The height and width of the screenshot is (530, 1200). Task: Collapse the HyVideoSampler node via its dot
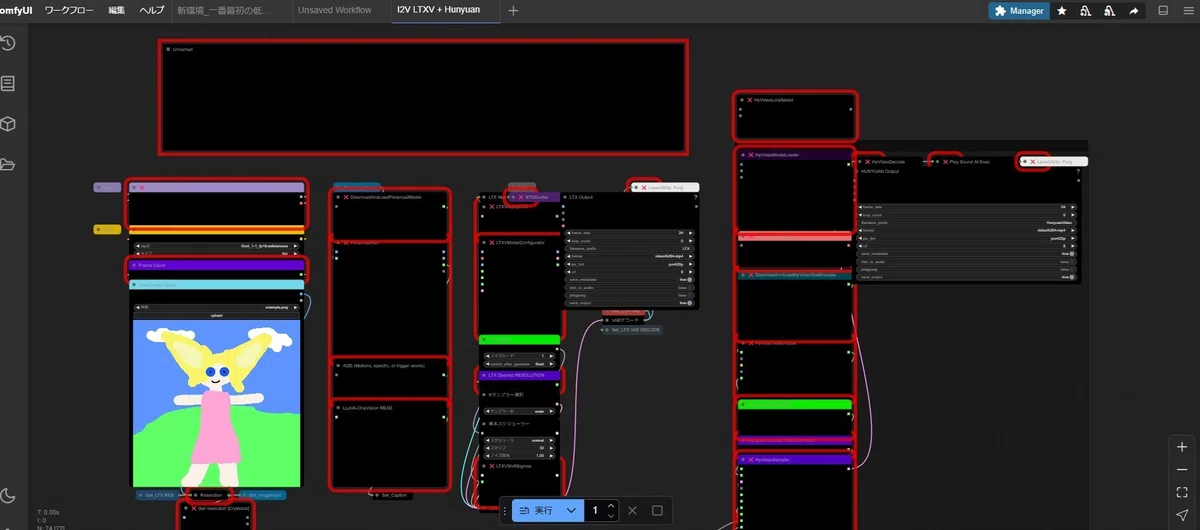coord(742,459)
